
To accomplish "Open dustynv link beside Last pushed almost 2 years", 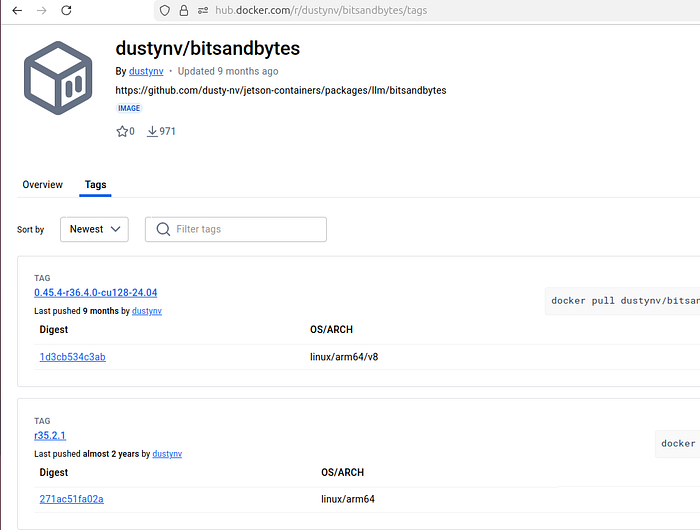I will pyautogui.click(x=167, y=454).
